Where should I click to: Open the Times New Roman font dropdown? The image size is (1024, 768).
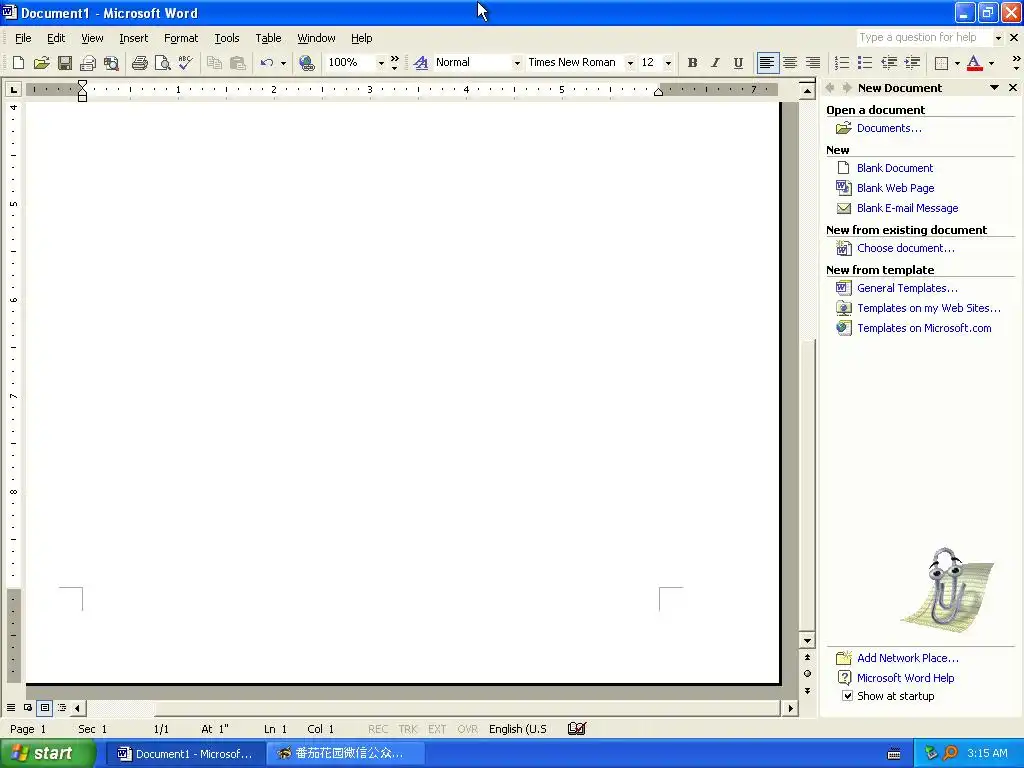630,63
